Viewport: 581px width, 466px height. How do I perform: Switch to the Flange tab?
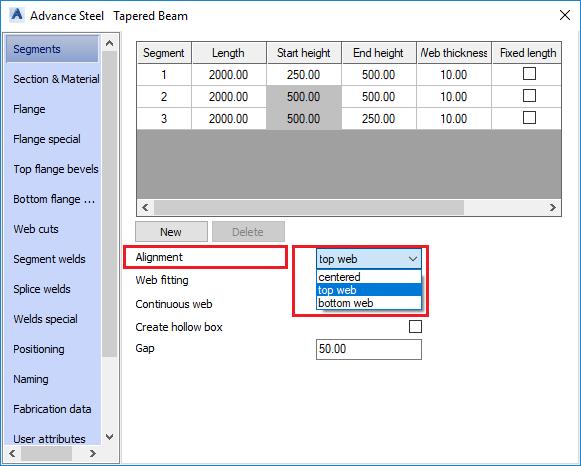[x=29, y=109]
